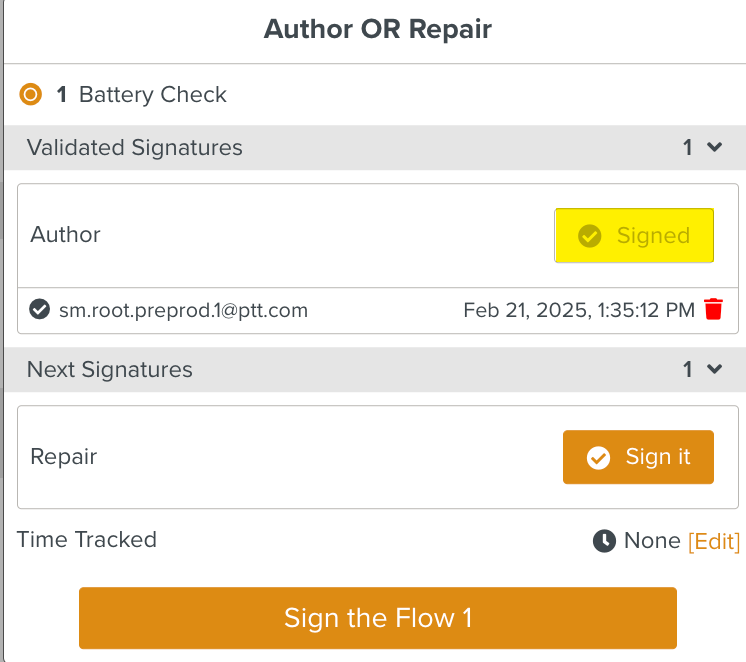Screen dimensions: 746x662
Task: Click the checkmark icon inside the Signed button
Action: point(590,236)
